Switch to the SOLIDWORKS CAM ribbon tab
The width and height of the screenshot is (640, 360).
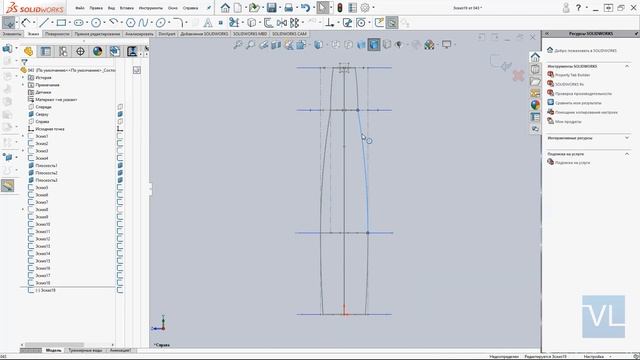(x=289, y=34)
